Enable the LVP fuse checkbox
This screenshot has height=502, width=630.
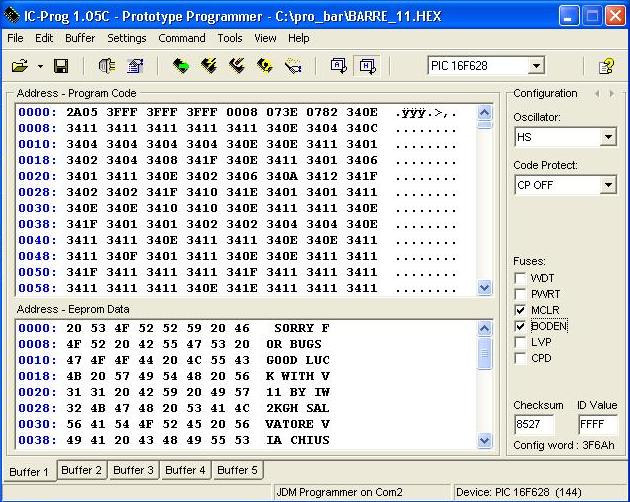(x=520, y=342)
